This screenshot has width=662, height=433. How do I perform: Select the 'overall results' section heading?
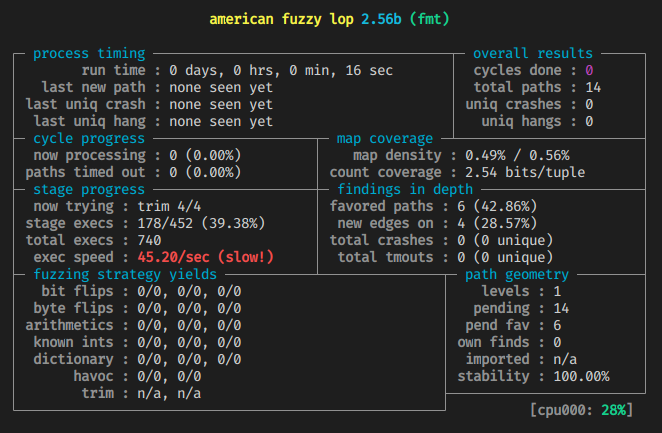533,54
